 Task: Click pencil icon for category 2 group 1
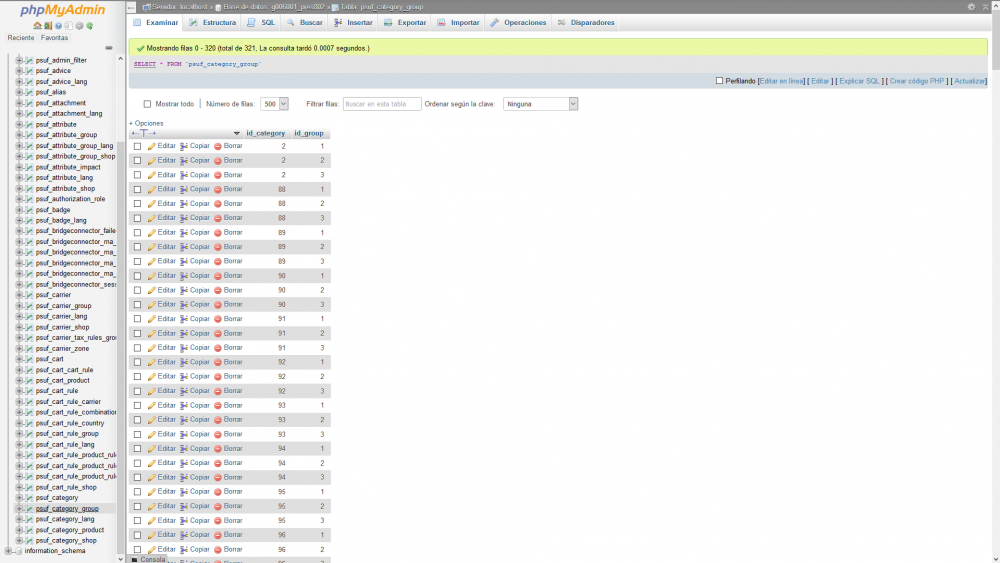pos(152,146)
